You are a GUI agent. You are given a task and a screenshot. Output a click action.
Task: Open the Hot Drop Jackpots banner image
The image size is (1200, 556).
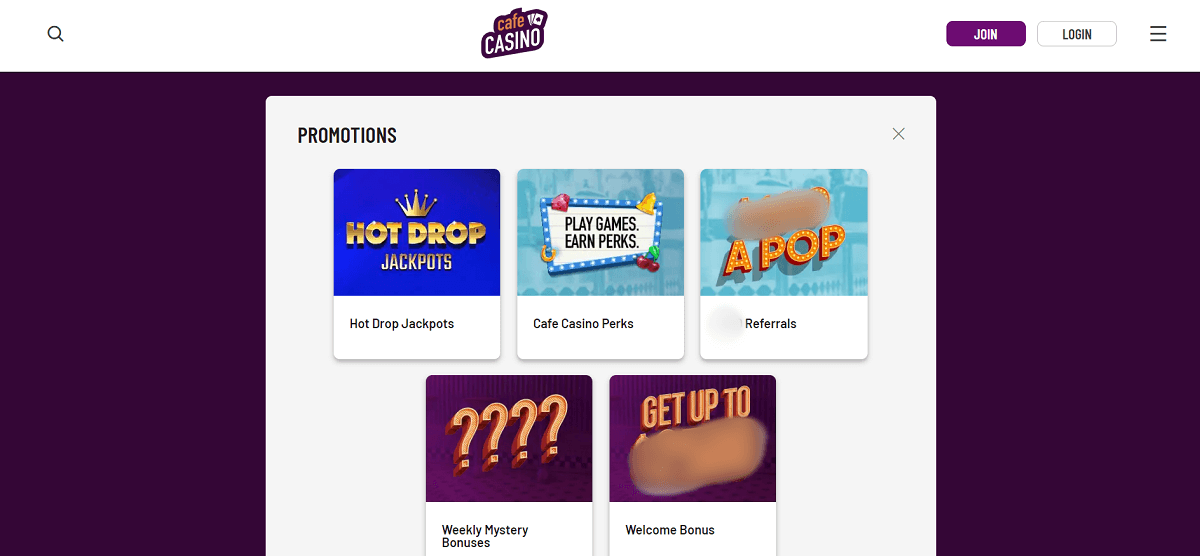[x=417, y=232]
